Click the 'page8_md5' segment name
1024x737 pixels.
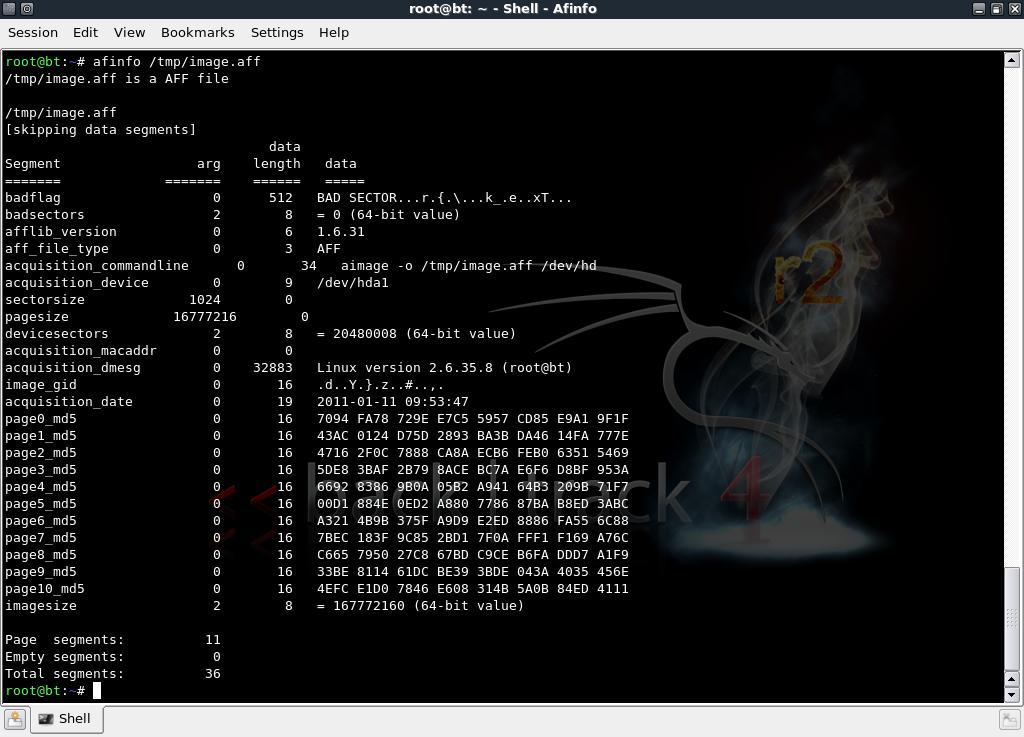[40, 554]
